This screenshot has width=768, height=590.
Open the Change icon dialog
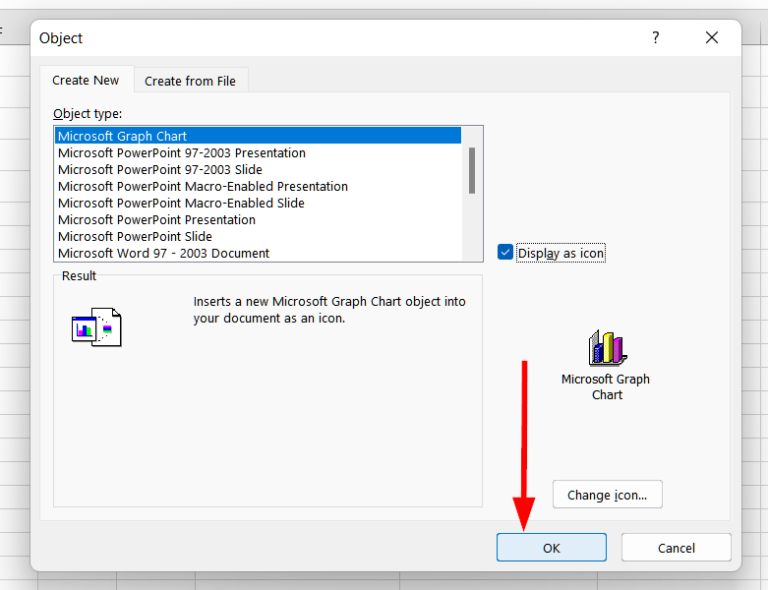click(x=607, y=495)
